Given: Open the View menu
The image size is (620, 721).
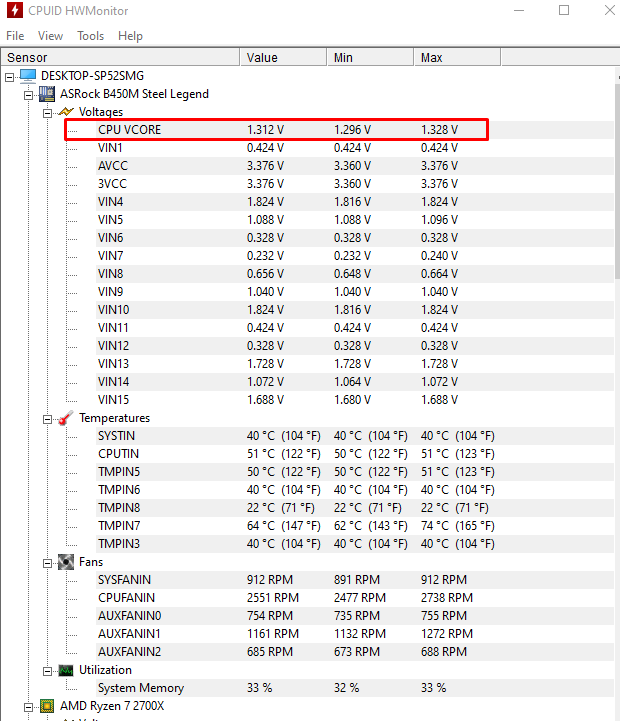Looking at the screenshot, I should click(50, 36).
